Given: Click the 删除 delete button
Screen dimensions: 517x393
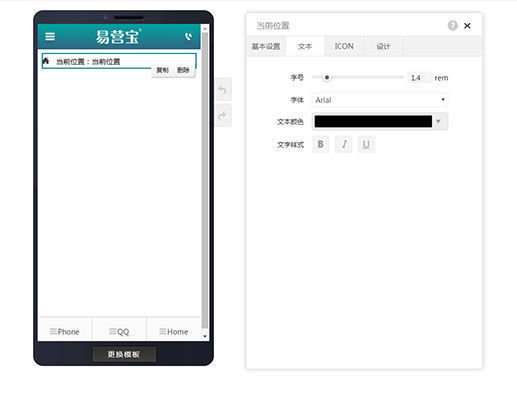Looking at the screenshot, I should tap(183, 70).
